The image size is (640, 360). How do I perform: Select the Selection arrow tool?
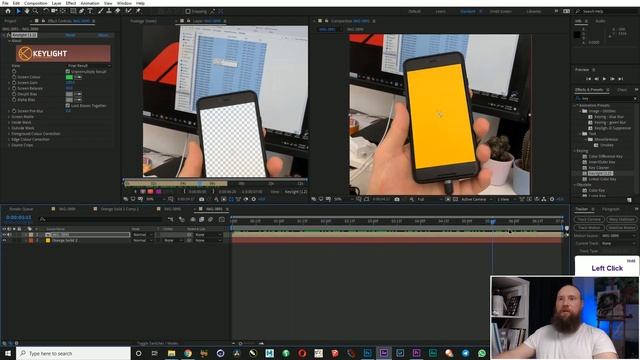pos(18,11)
